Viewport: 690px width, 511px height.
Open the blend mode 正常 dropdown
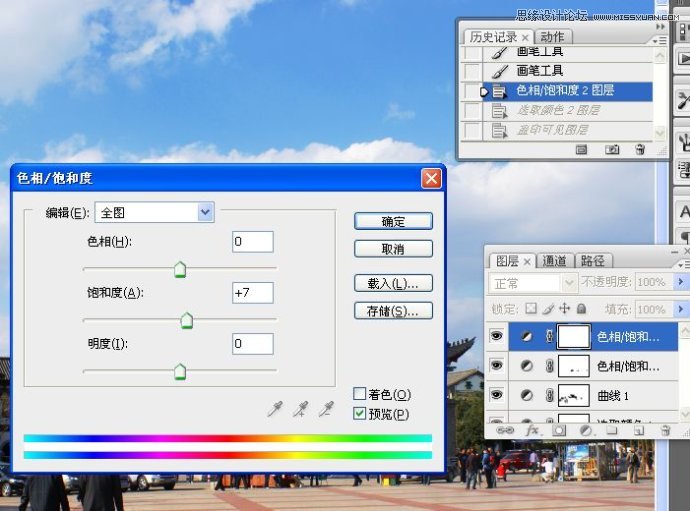click(x=532, y=283)
